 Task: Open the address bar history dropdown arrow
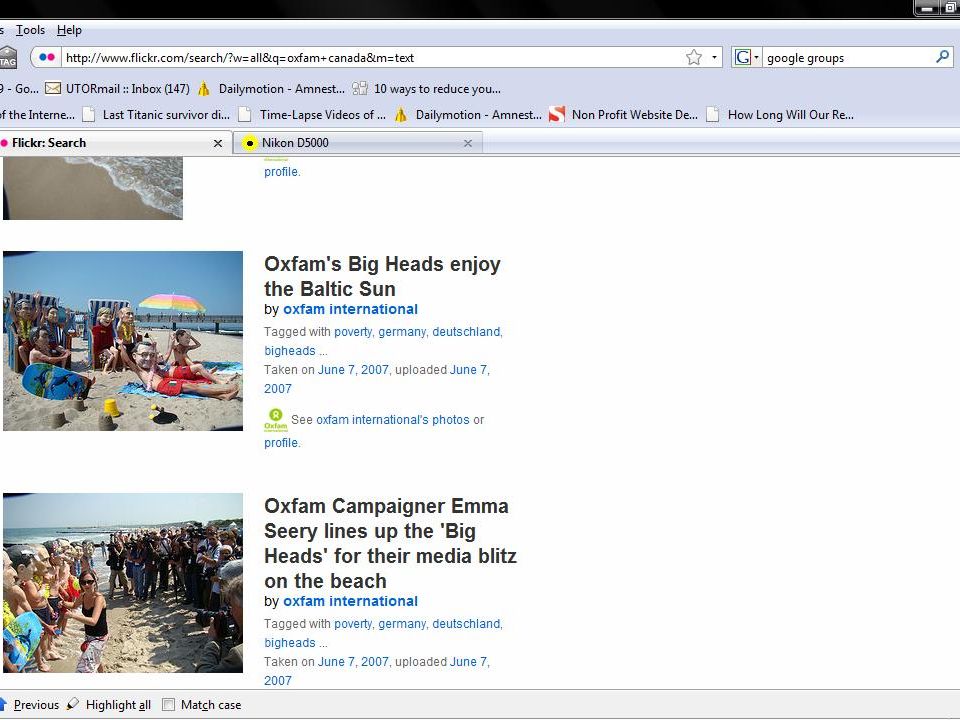tap(714, 58)
